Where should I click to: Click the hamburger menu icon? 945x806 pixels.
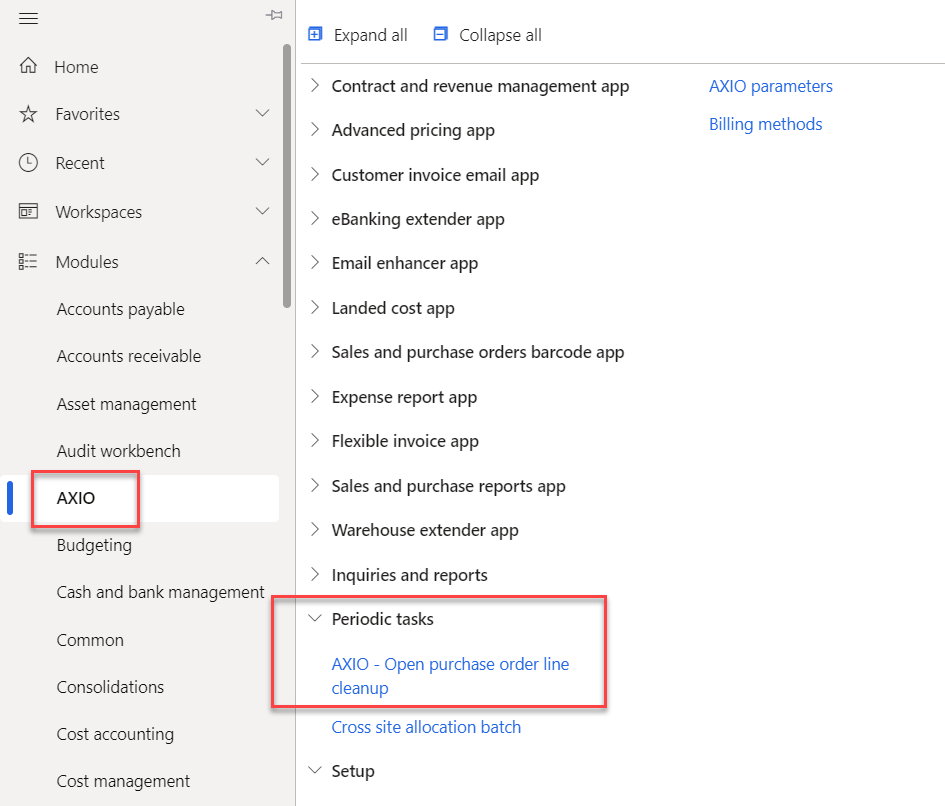pos(28,18)
